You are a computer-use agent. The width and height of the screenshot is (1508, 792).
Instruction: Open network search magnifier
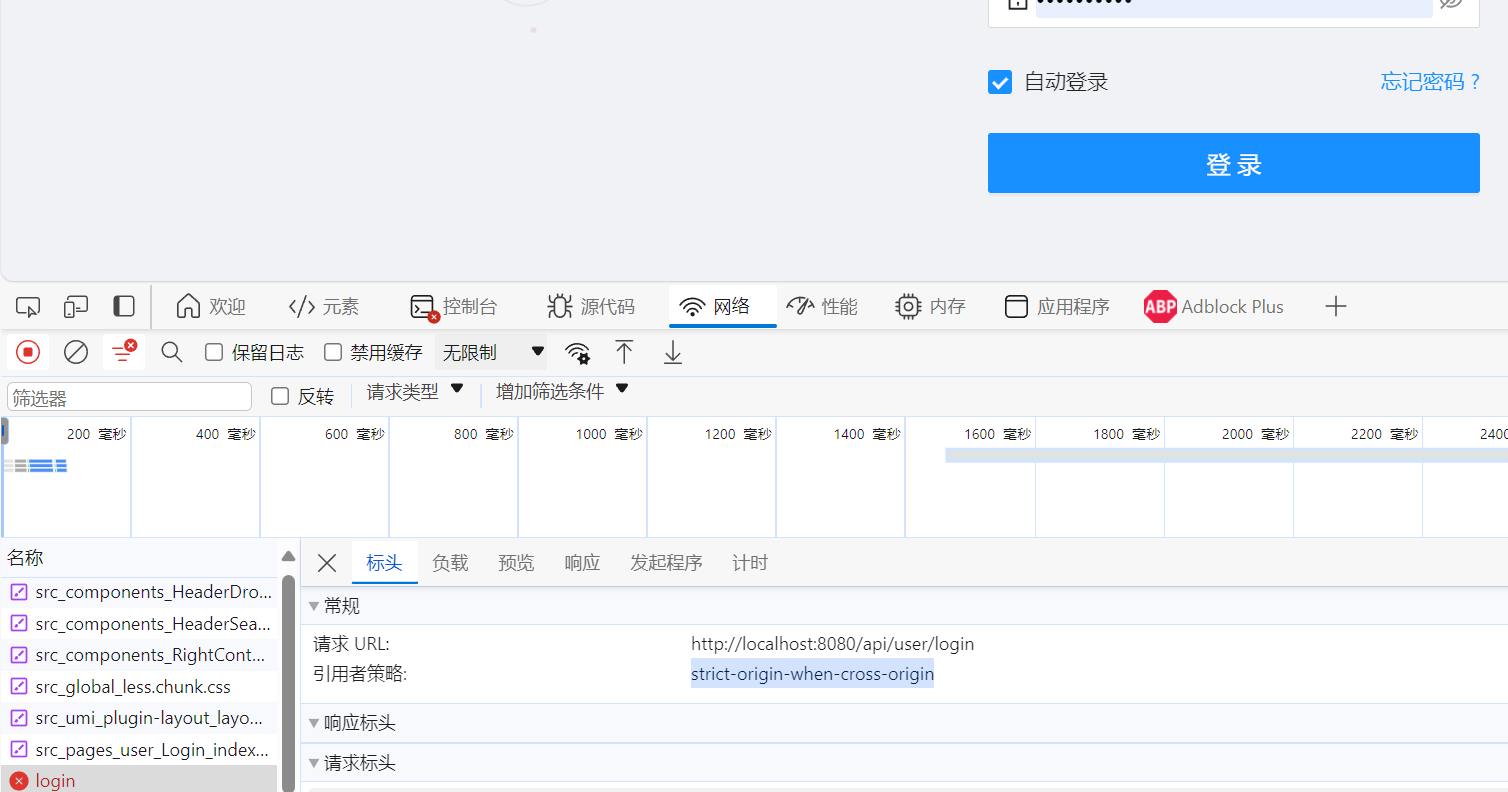[x=172, y=352]
